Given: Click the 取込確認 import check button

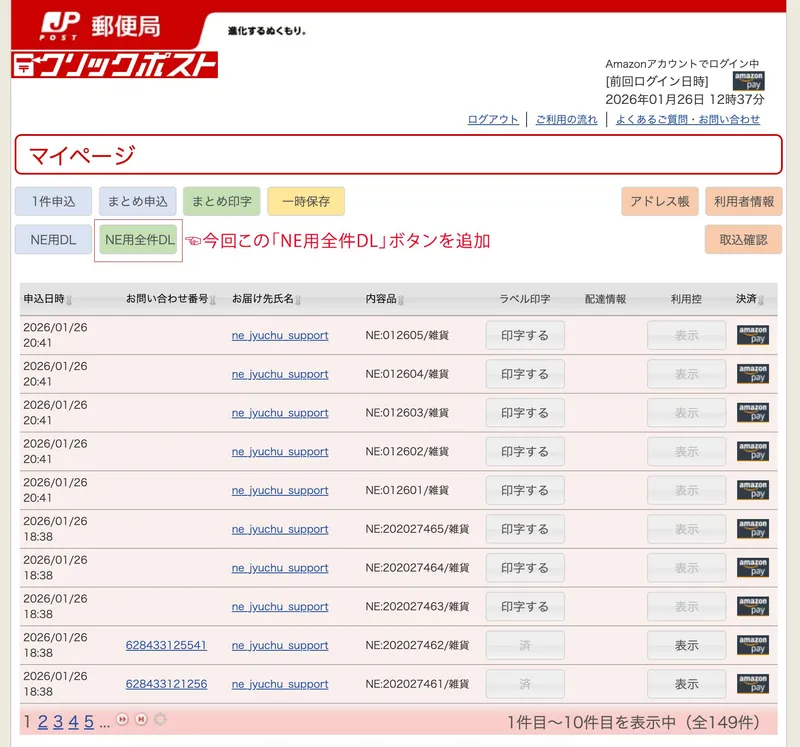Looking at the screenshot, I should tap(744, 240).
